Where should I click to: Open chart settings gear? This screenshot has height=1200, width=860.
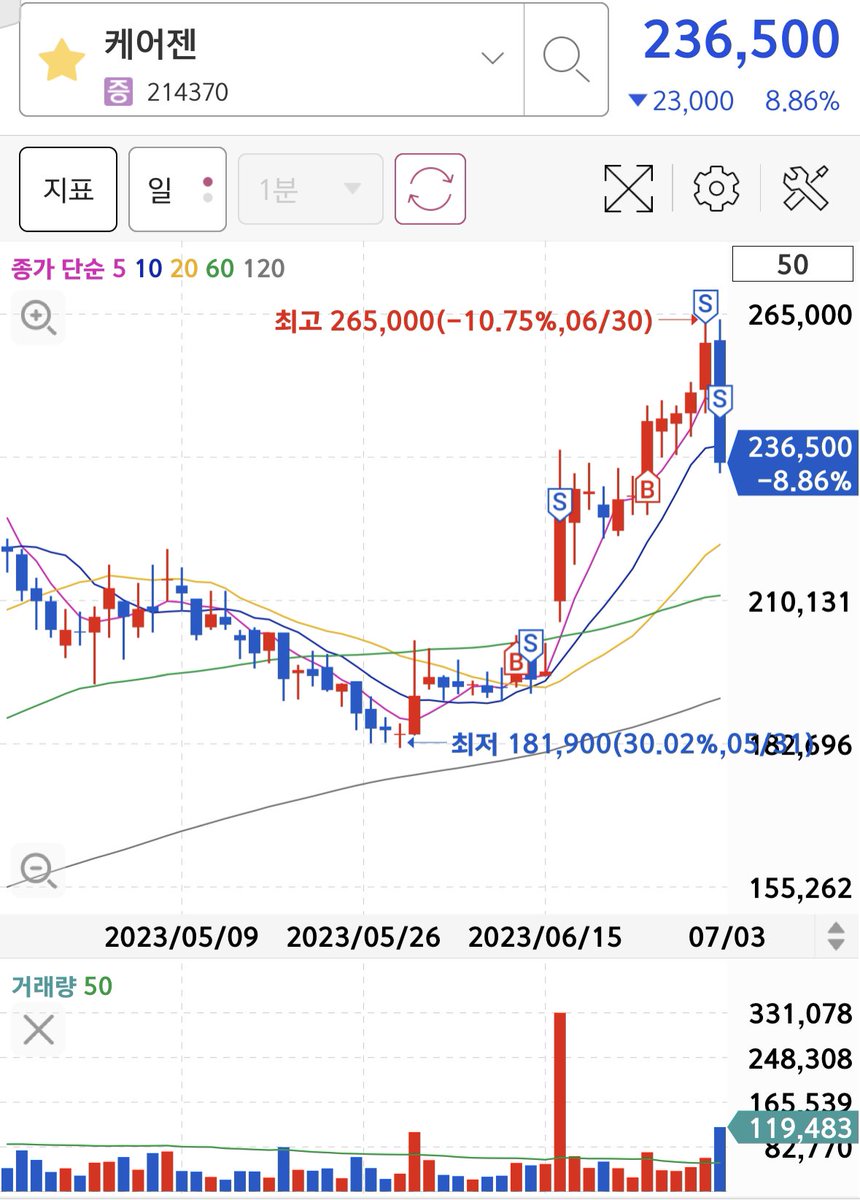pos(716,188)
